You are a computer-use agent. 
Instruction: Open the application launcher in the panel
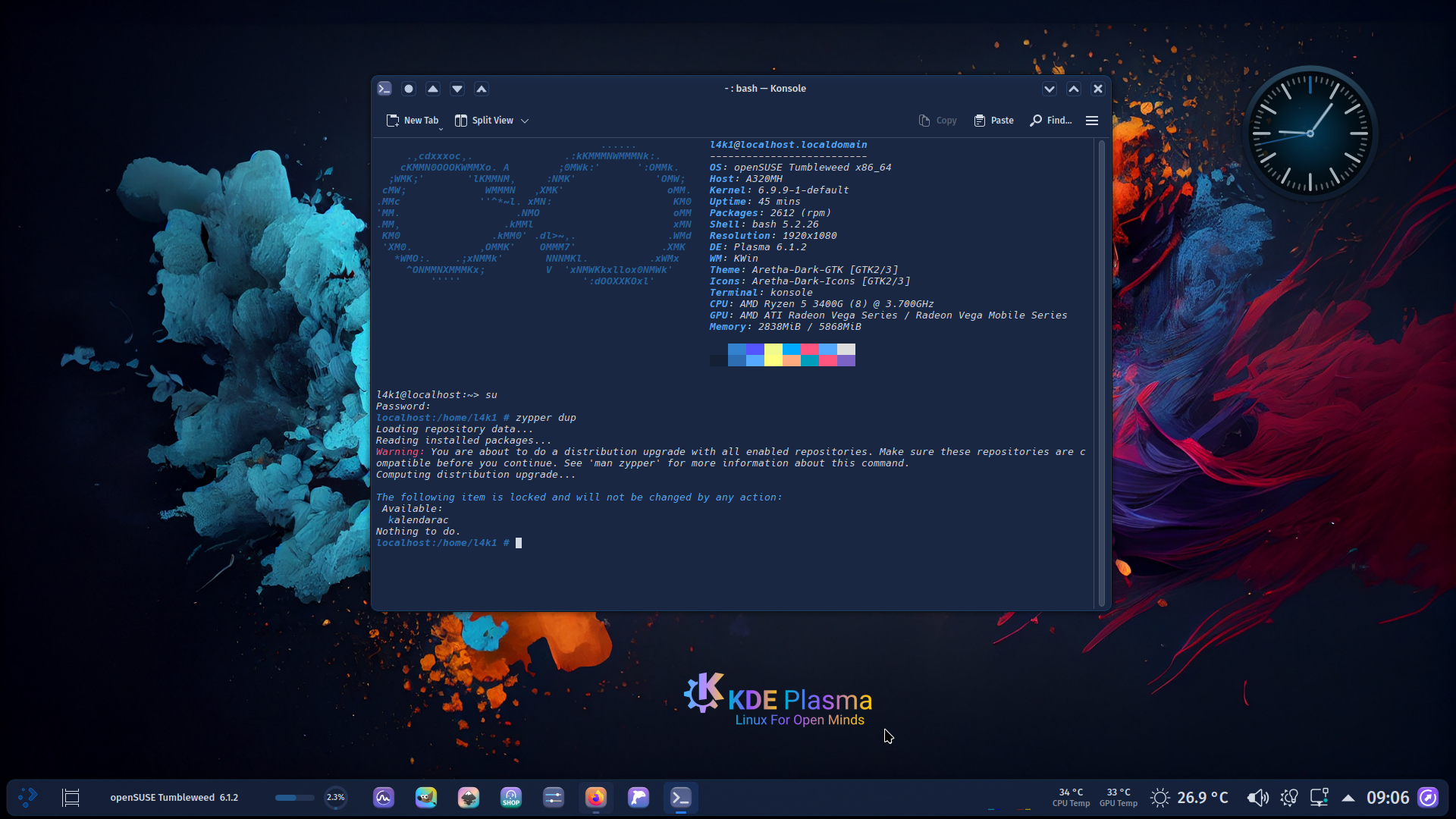pos(28,798)
